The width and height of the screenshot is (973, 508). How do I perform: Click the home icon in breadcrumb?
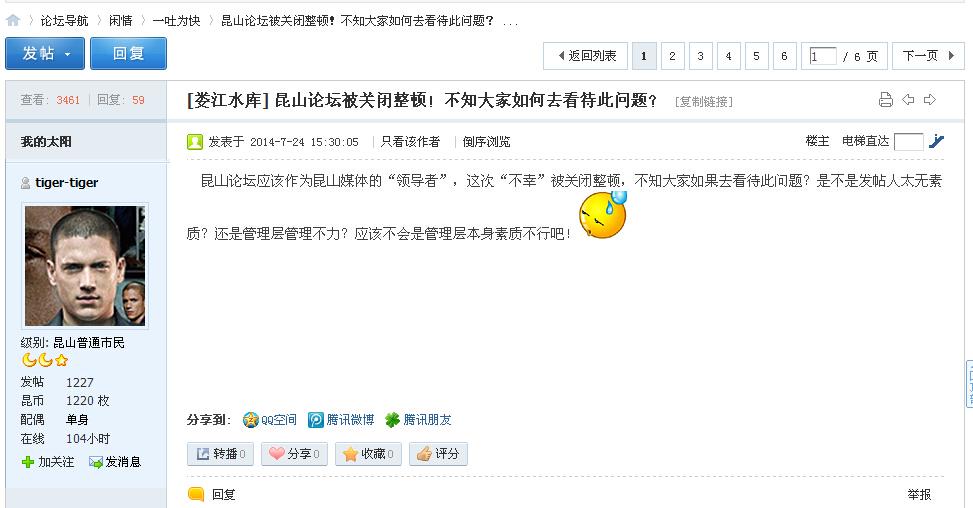tap(12, 20)
